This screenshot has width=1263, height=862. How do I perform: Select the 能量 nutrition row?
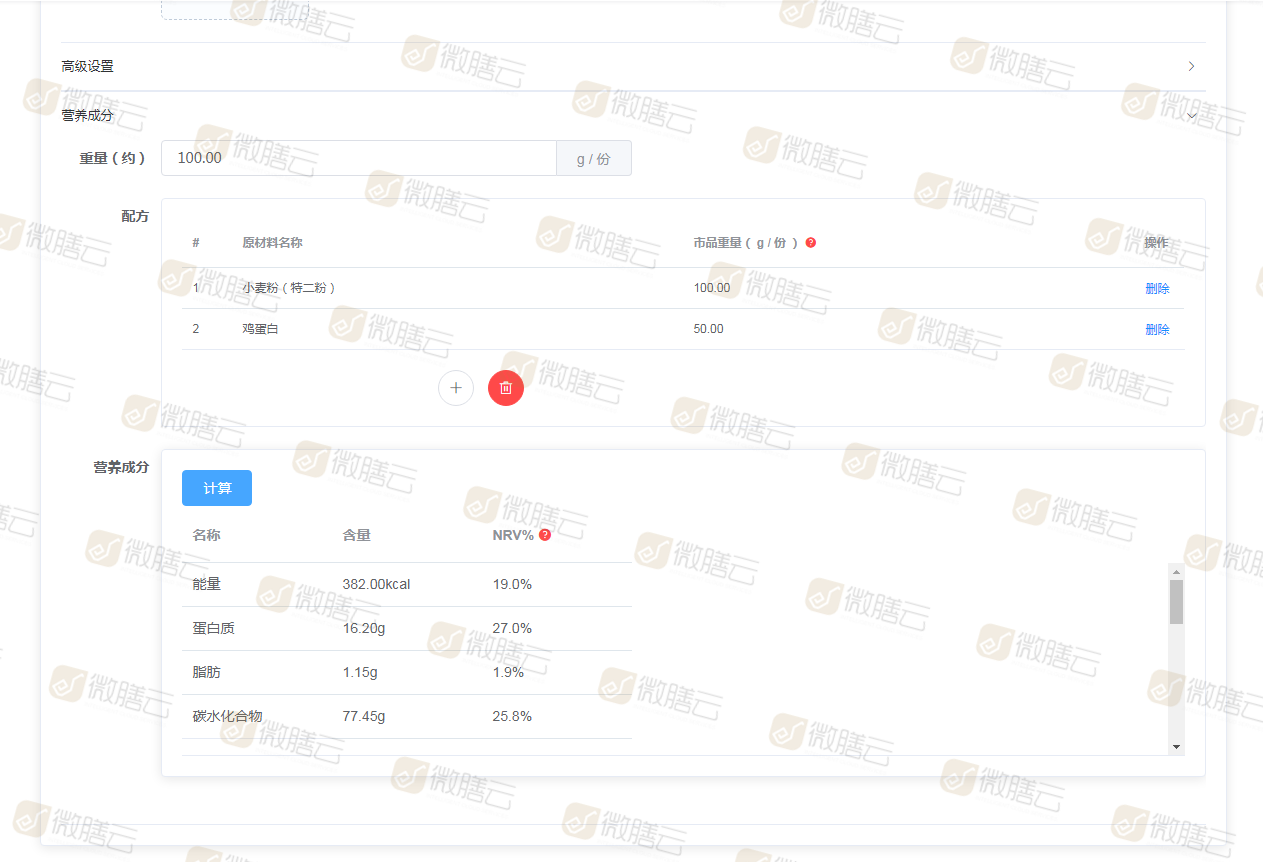(406, 584)
